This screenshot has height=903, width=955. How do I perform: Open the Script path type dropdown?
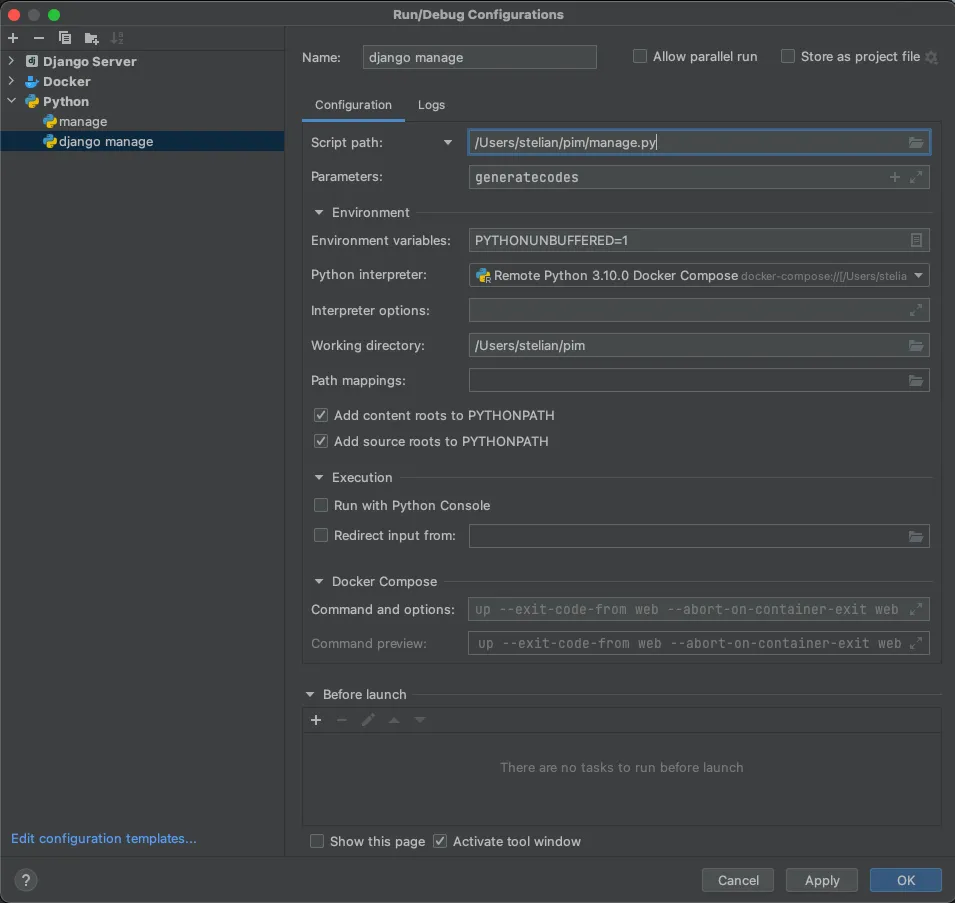[448, 142]
